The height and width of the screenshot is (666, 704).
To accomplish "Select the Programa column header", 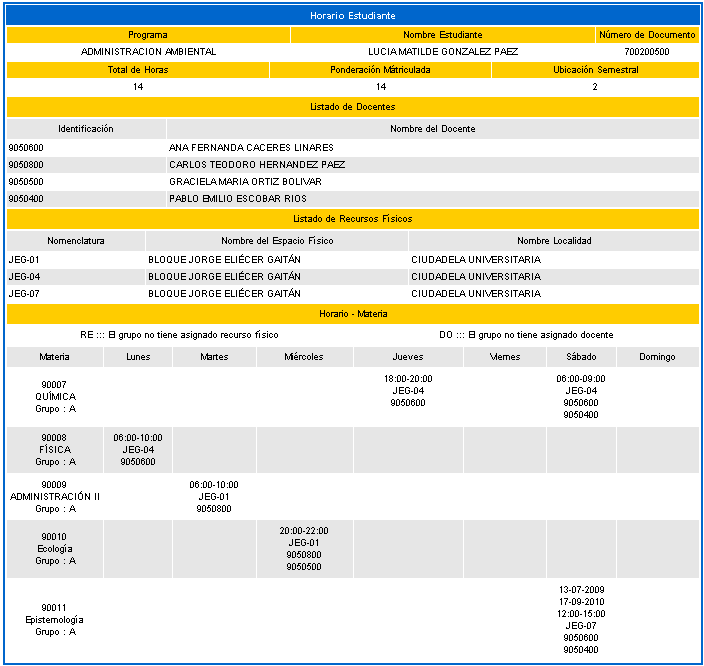I will 148,35.
